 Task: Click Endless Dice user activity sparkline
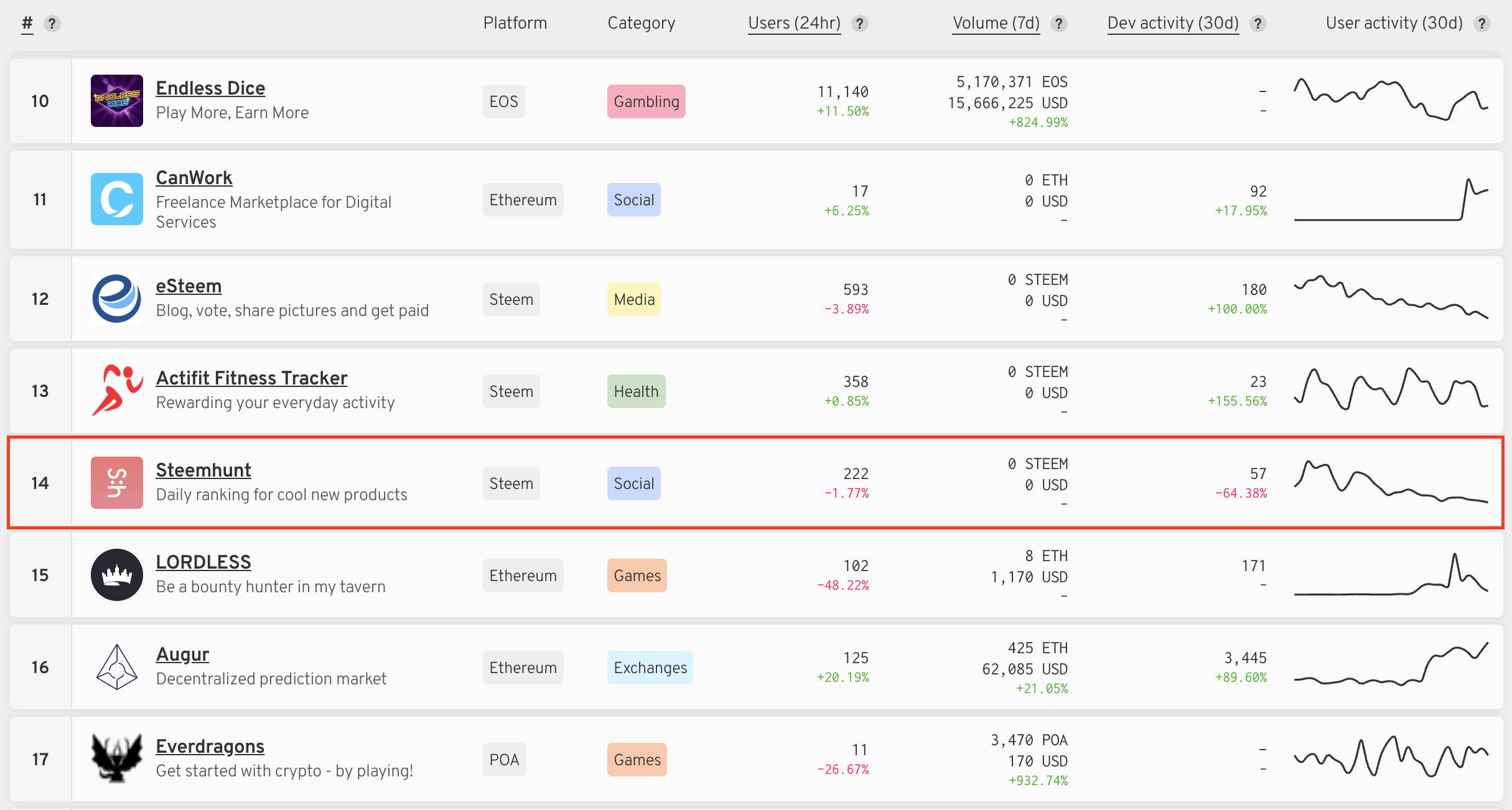[1391, 100]
